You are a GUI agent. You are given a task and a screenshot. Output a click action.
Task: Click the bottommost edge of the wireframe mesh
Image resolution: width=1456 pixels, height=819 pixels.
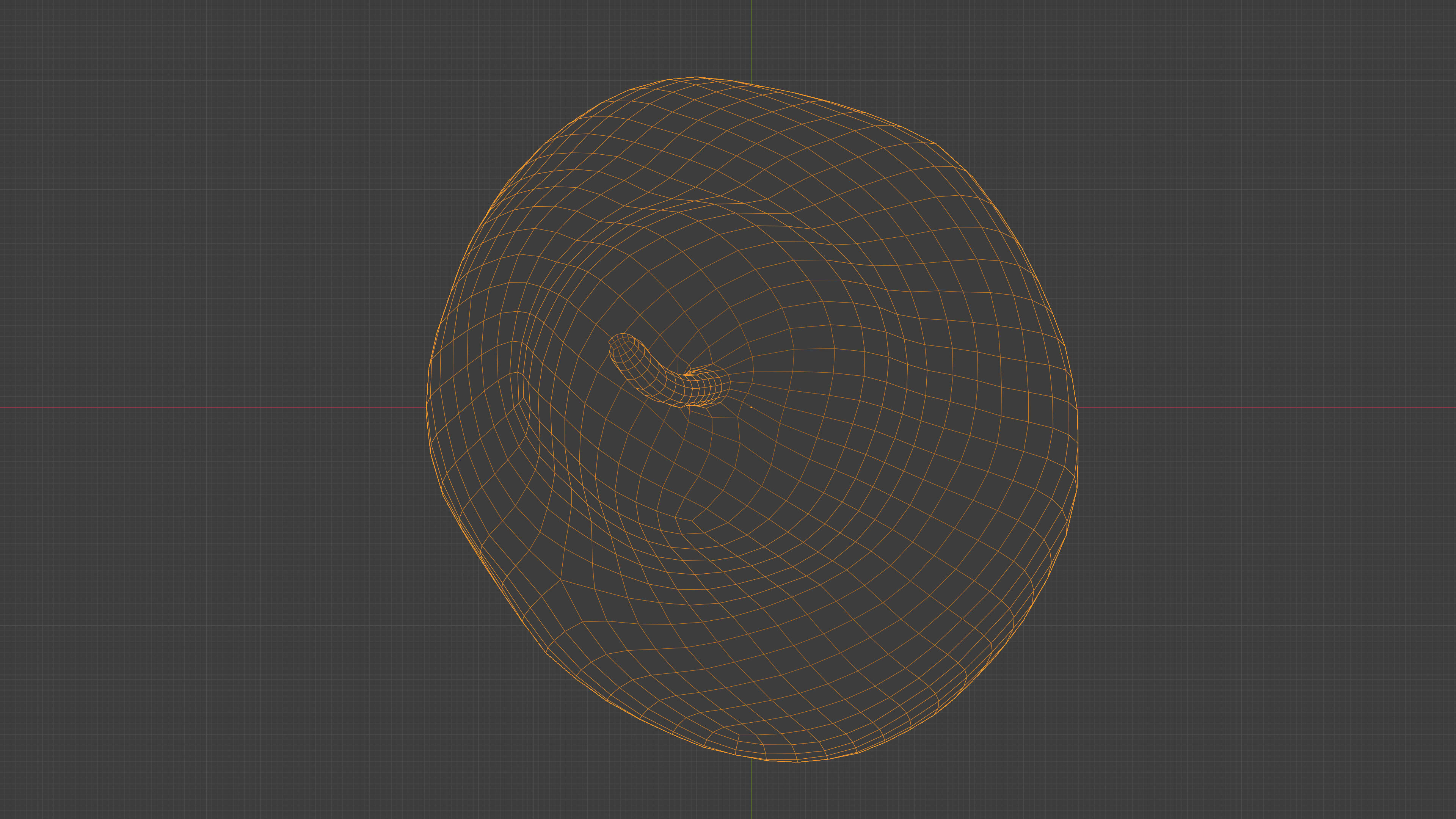point(797,761)
